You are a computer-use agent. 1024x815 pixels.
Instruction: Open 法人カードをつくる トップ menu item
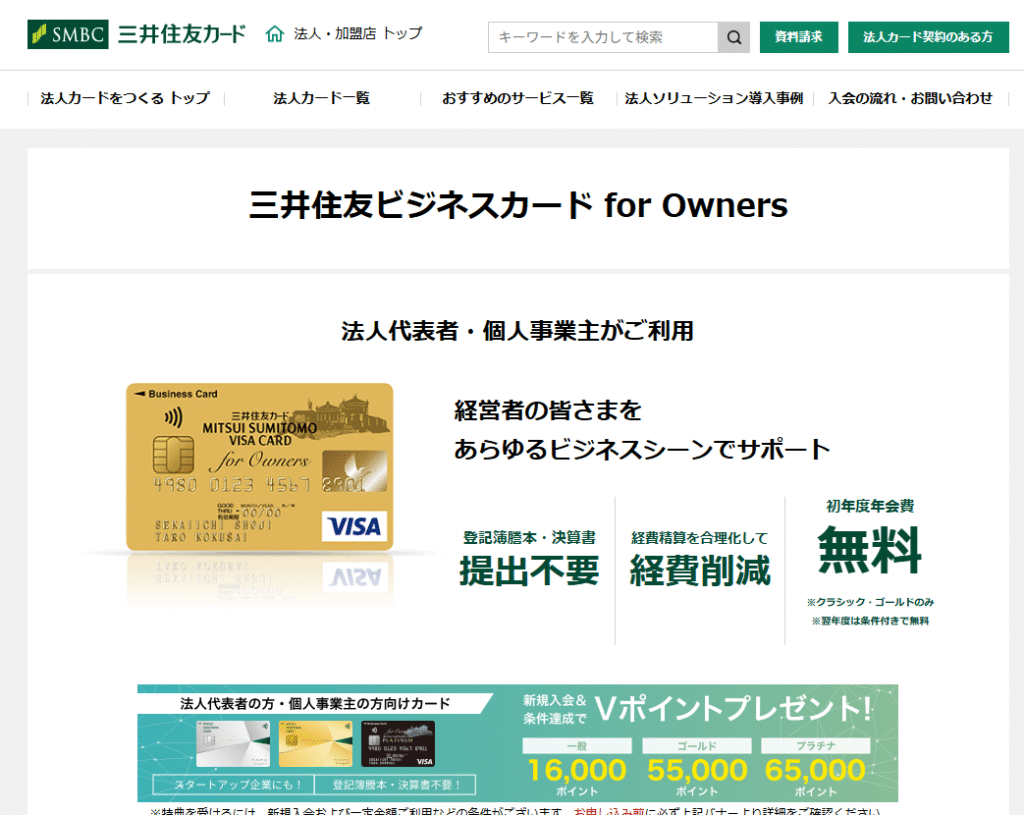pos(125,98)
